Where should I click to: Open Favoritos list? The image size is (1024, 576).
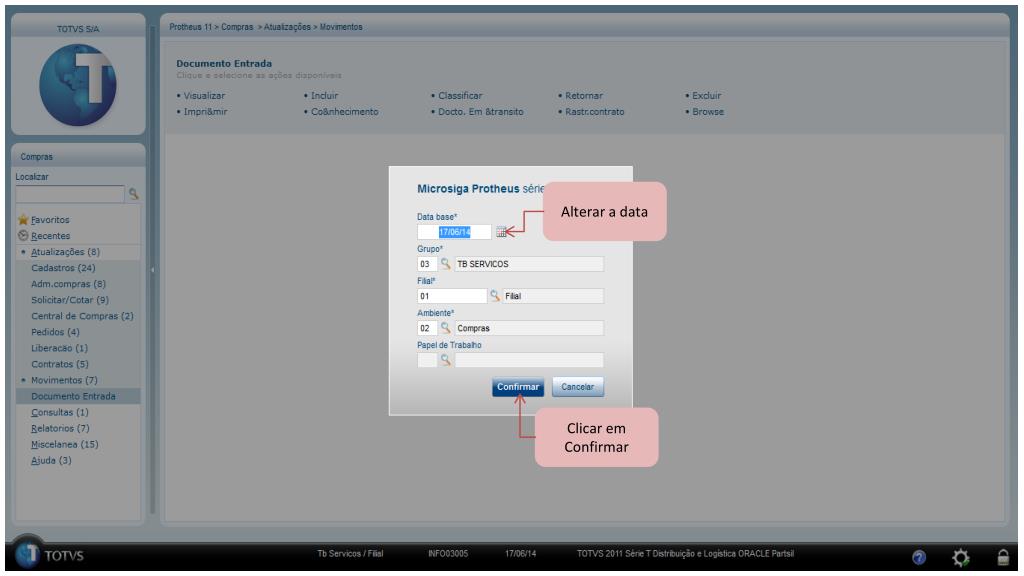coord(50,220)
